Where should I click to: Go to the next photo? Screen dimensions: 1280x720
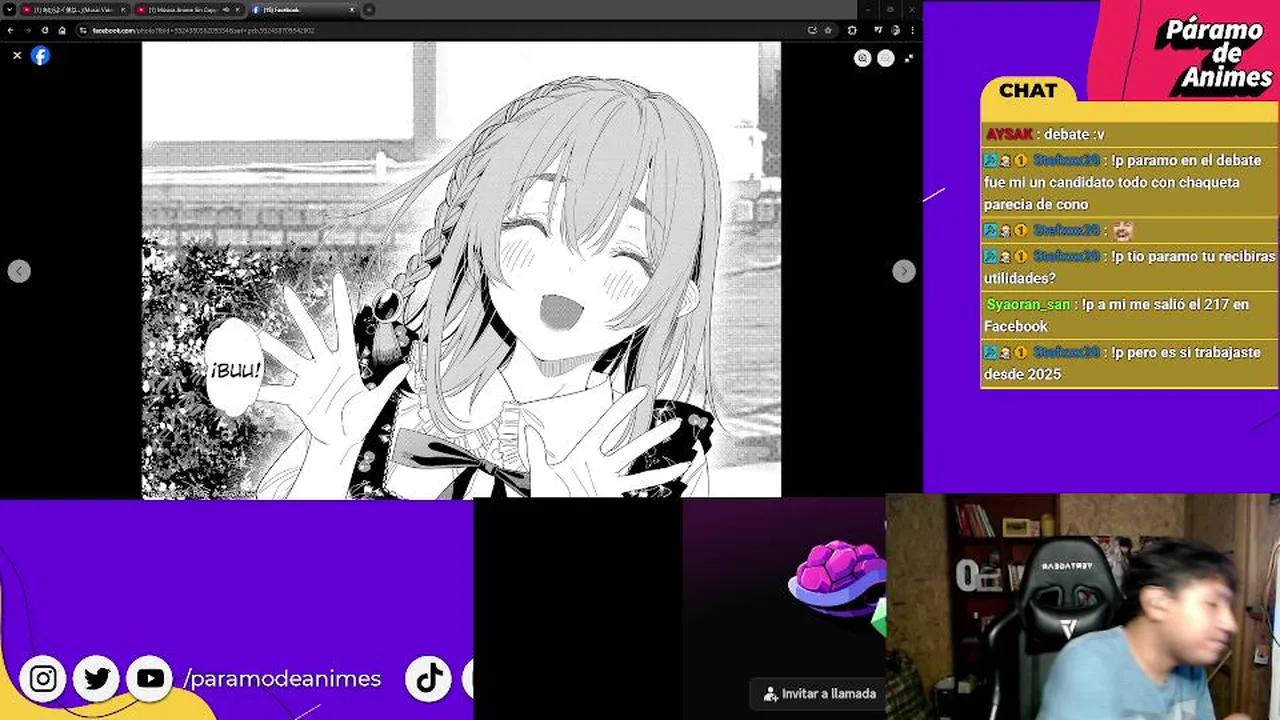(903, 271)
